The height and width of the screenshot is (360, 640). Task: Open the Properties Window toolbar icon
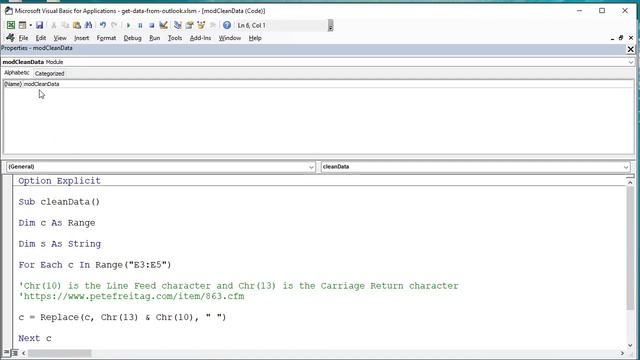click(189, 25)
